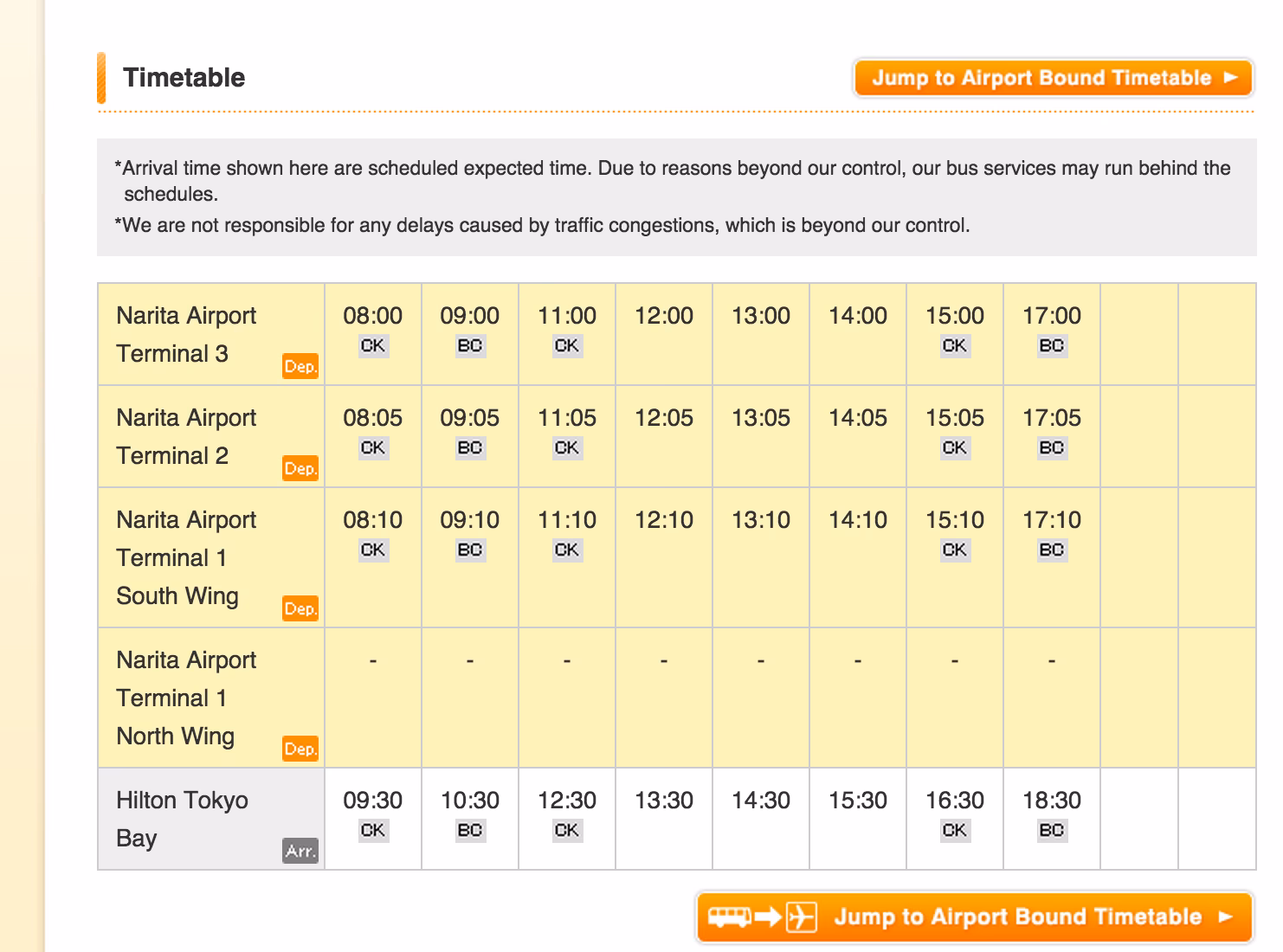Select the CK badge under the 08:00 departure
The image size is (1283, 952).
click(x=372, y=344)
